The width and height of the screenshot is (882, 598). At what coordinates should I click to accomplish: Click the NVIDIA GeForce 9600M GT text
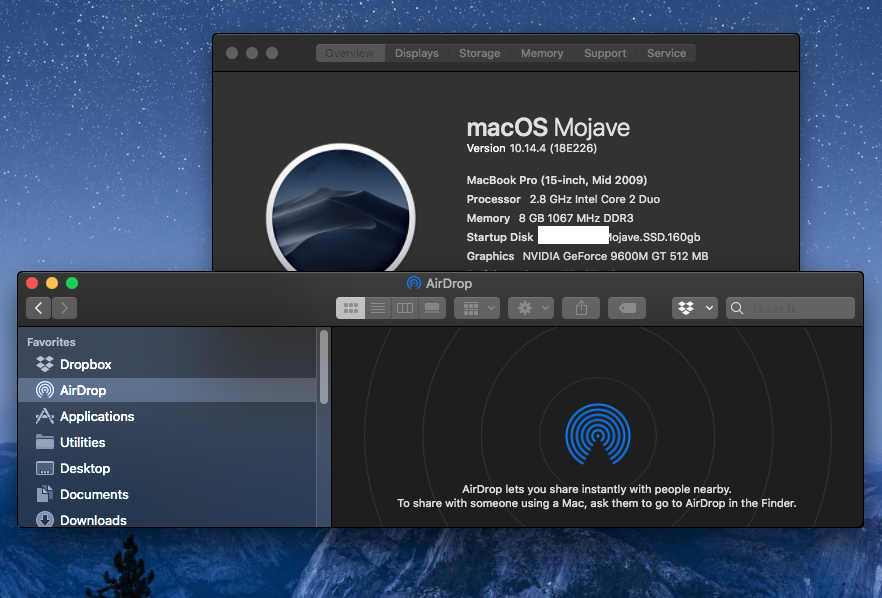click(x=615, y=256)
